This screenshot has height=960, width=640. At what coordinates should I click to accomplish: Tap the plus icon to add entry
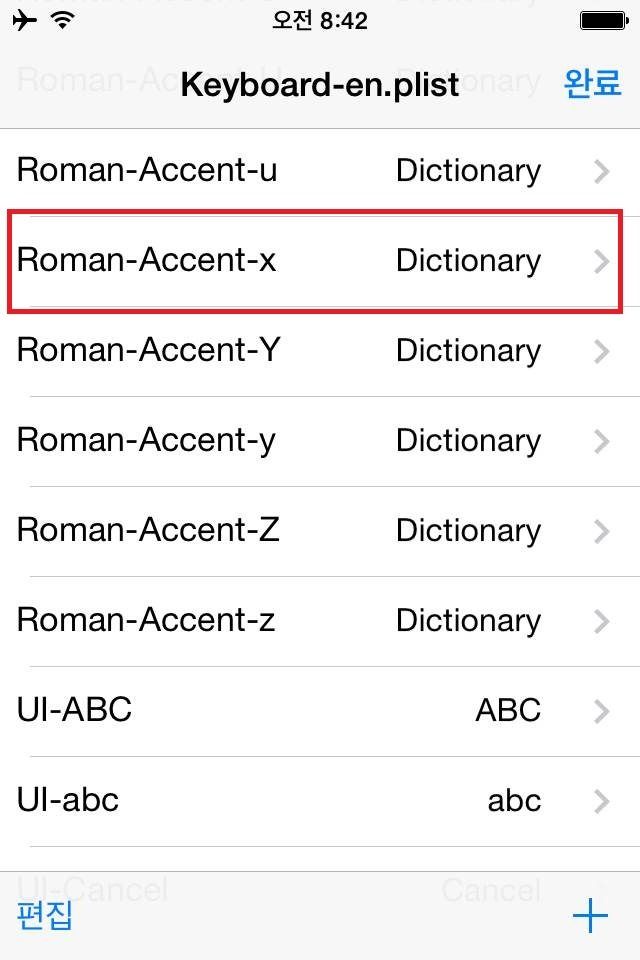pyautogui.click(x=590, y=916)
